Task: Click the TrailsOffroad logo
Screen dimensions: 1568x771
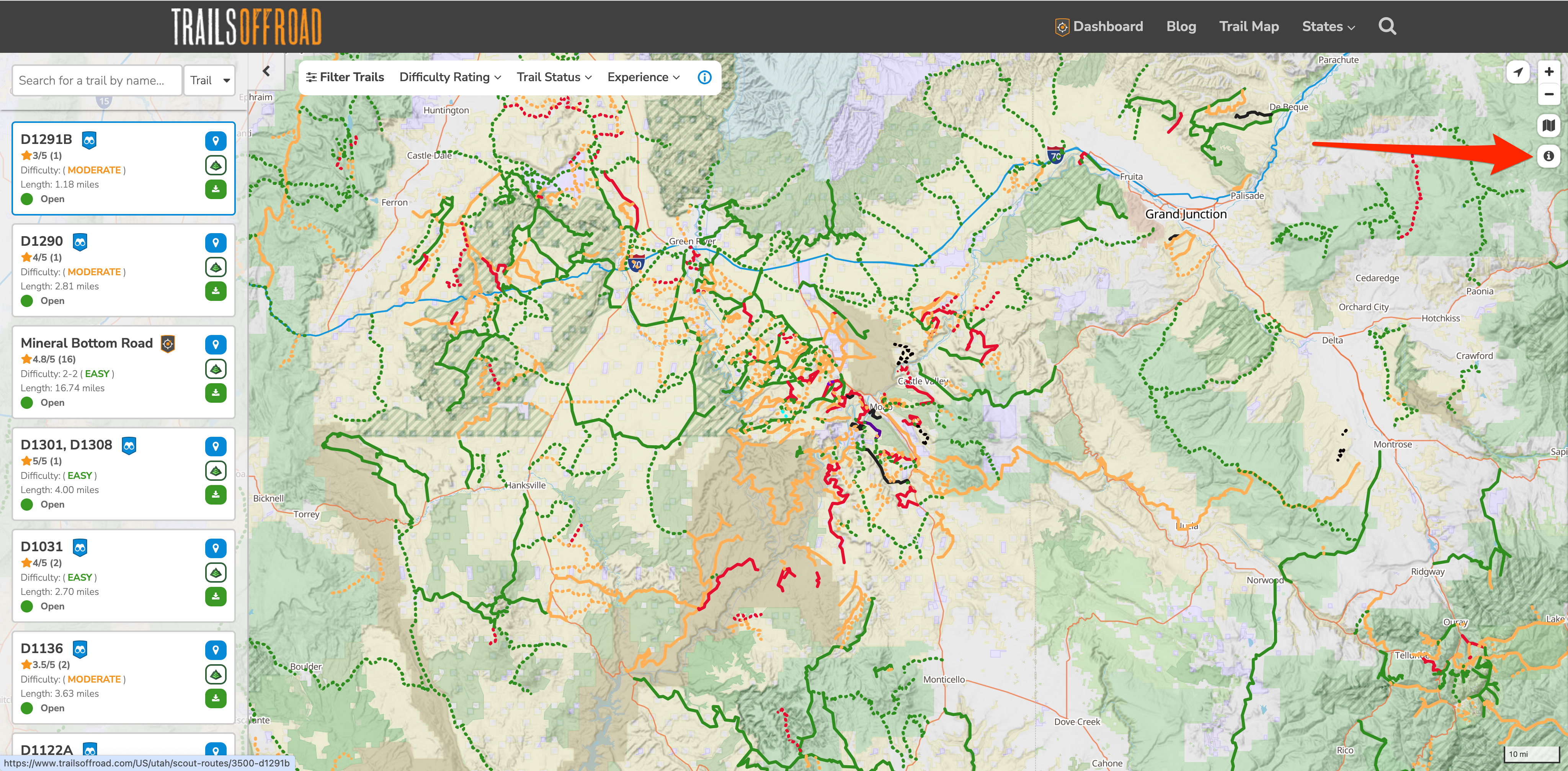Action: (x=246, y=26)
